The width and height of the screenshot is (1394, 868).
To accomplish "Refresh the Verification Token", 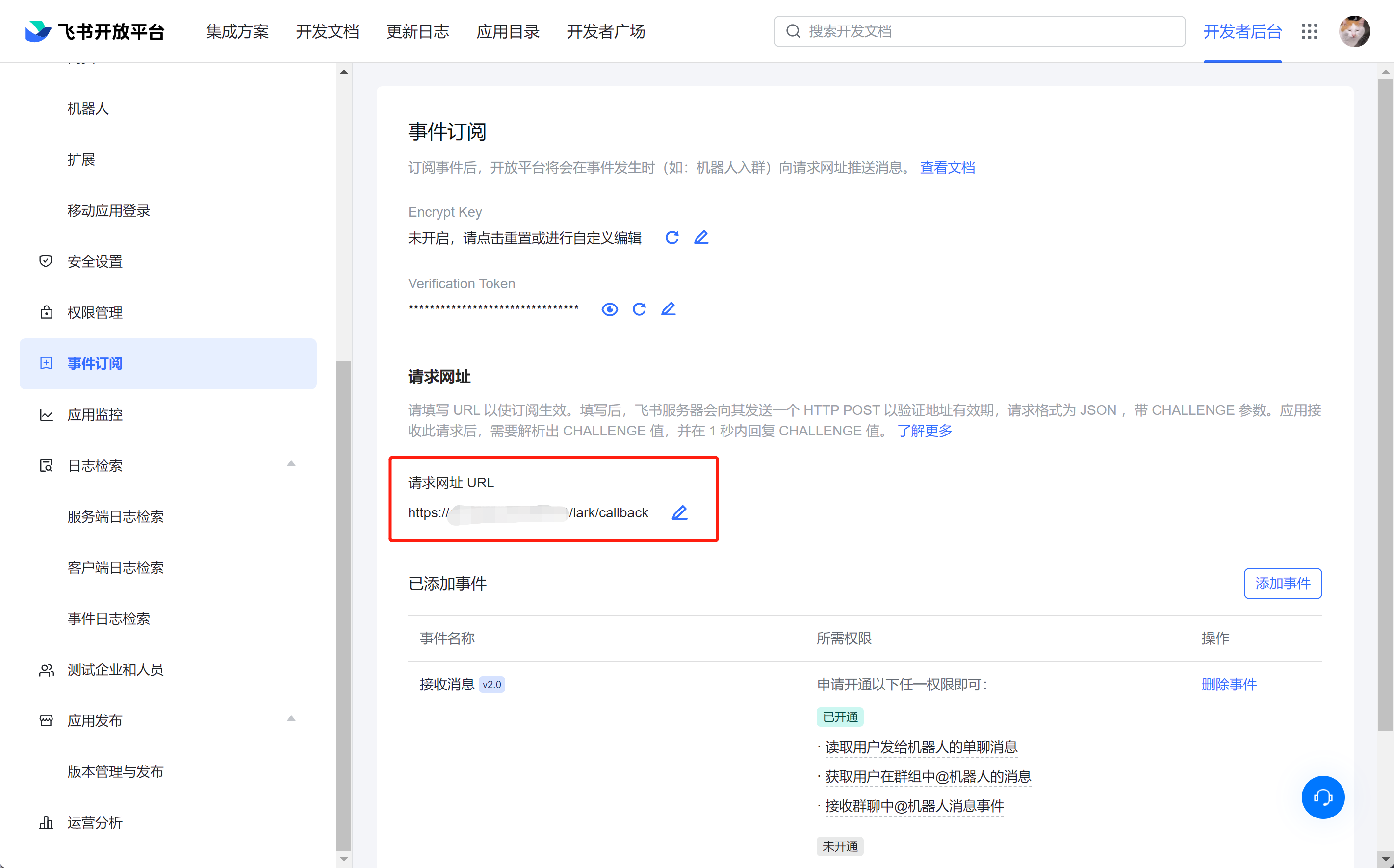I will click(639, 309).
